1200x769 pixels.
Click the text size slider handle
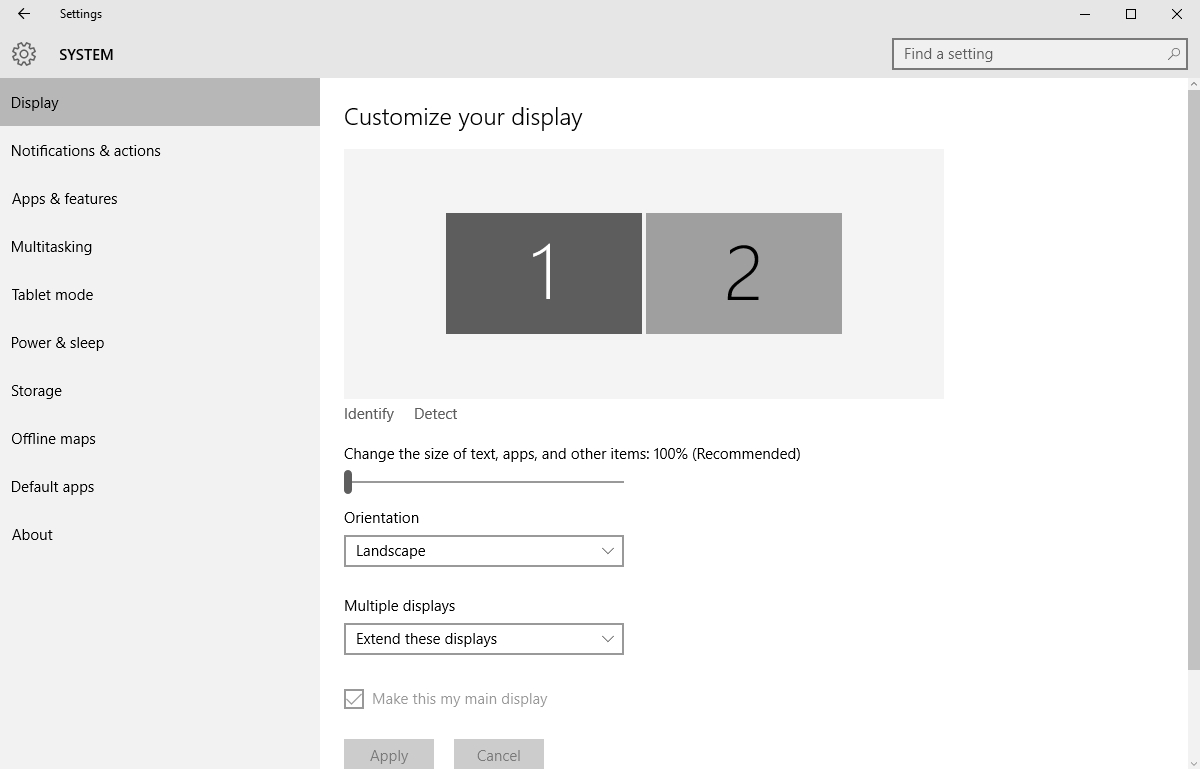tap(348, 482)
